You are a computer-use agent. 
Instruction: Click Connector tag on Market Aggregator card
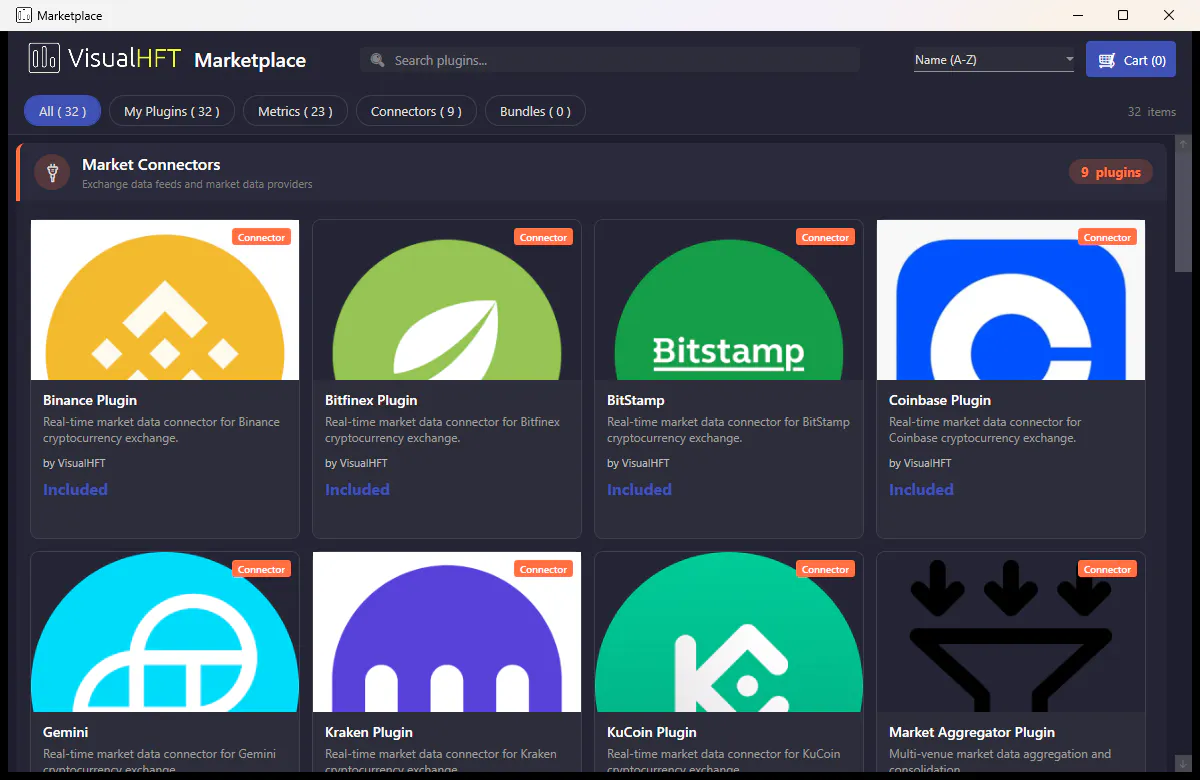1108,569
